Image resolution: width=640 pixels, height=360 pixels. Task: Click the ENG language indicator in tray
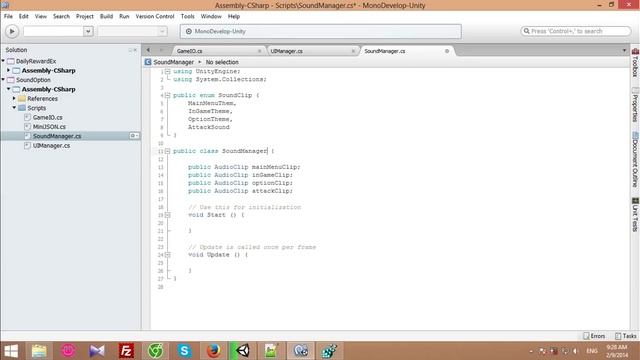click(592, 351)
